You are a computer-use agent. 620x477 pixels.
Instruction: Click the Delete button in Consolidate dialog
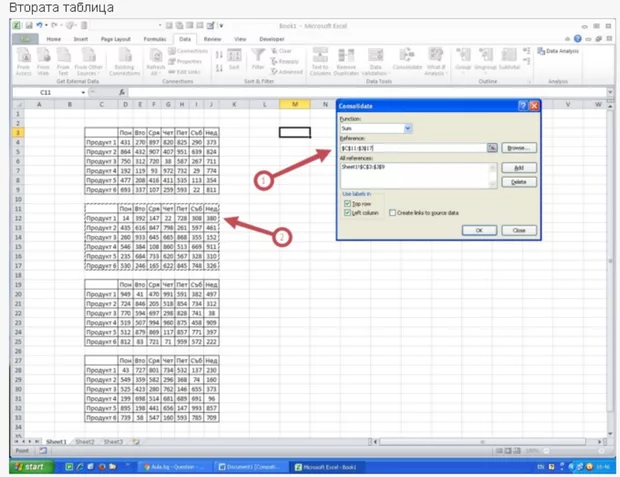click(x=519, y=182)
